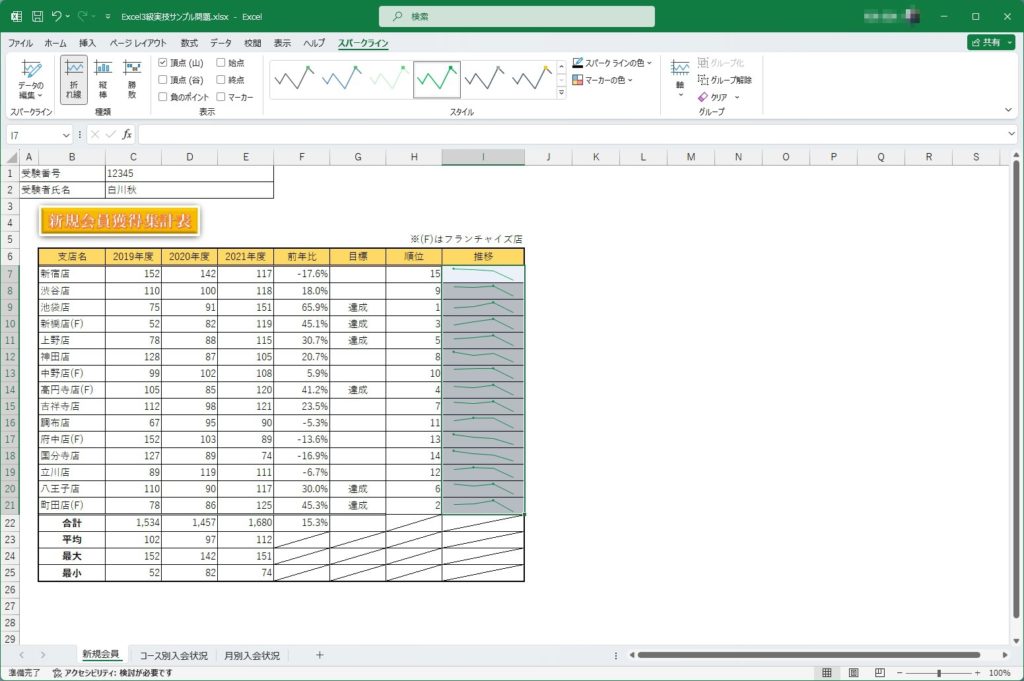Click the 共有 share button

(x=990, y=43)
